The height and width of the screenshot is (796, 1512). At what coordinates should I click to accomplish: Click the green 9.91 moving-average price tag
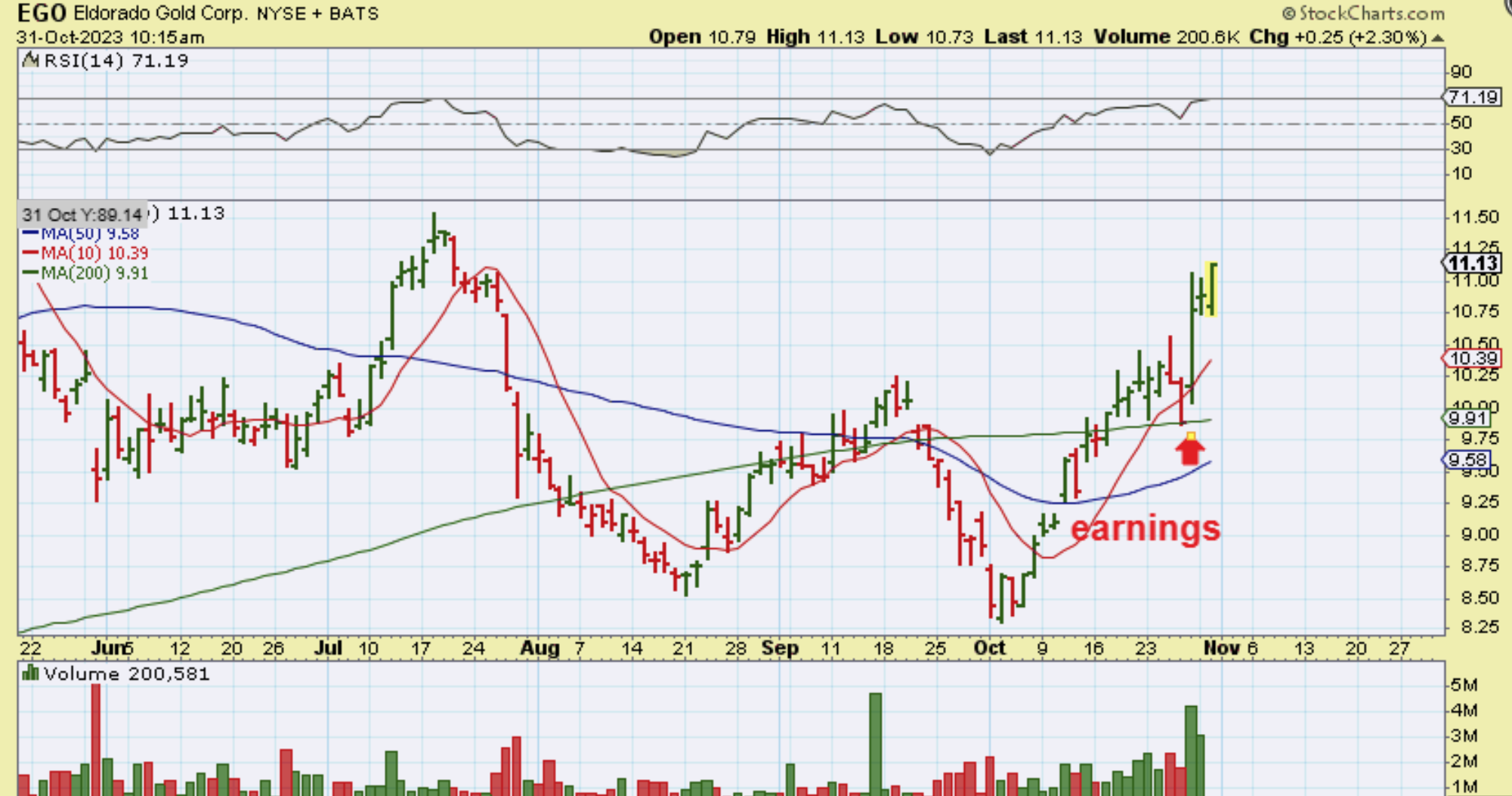1467,418
